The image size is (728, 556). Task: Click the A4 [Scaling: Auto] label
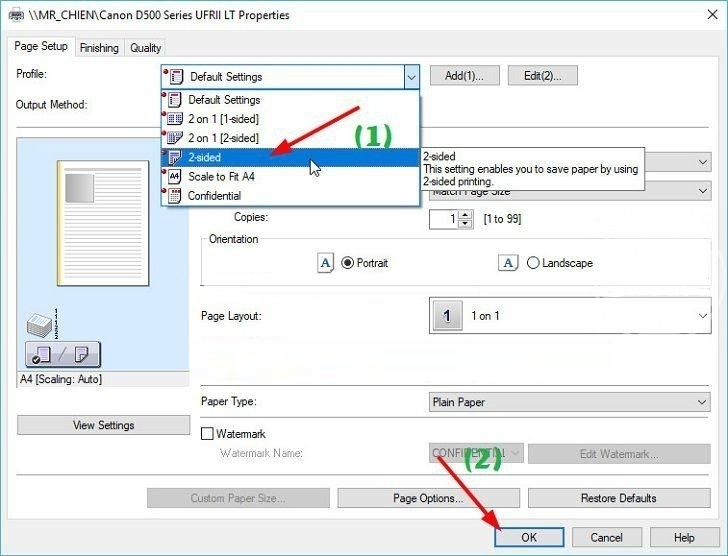click(x=61, y=379)
